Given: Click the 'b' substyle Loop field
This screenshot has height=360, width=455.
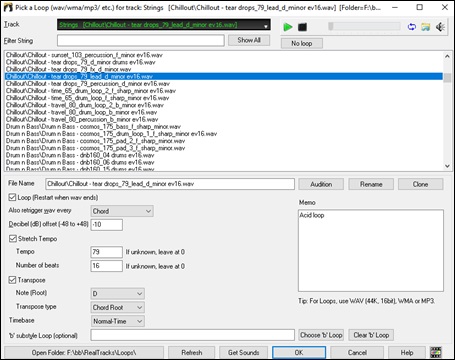Looking at the screenshot, I should 192,335.
